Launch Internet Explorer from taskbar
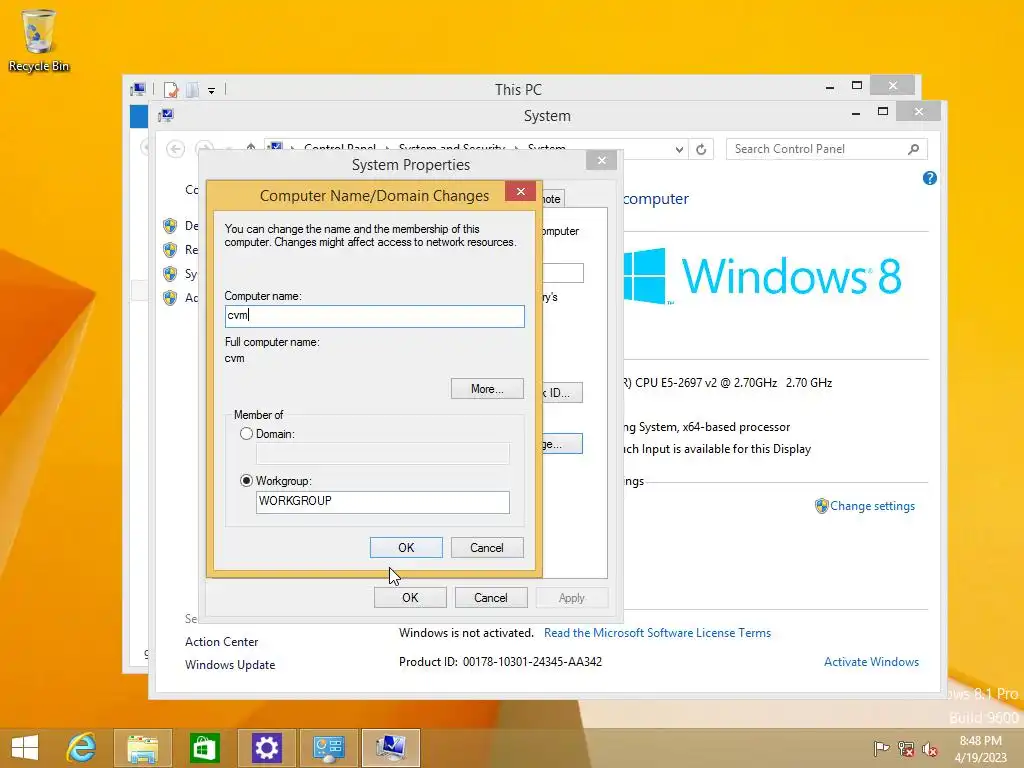1024x768 pixels. [x=82, y=748]
